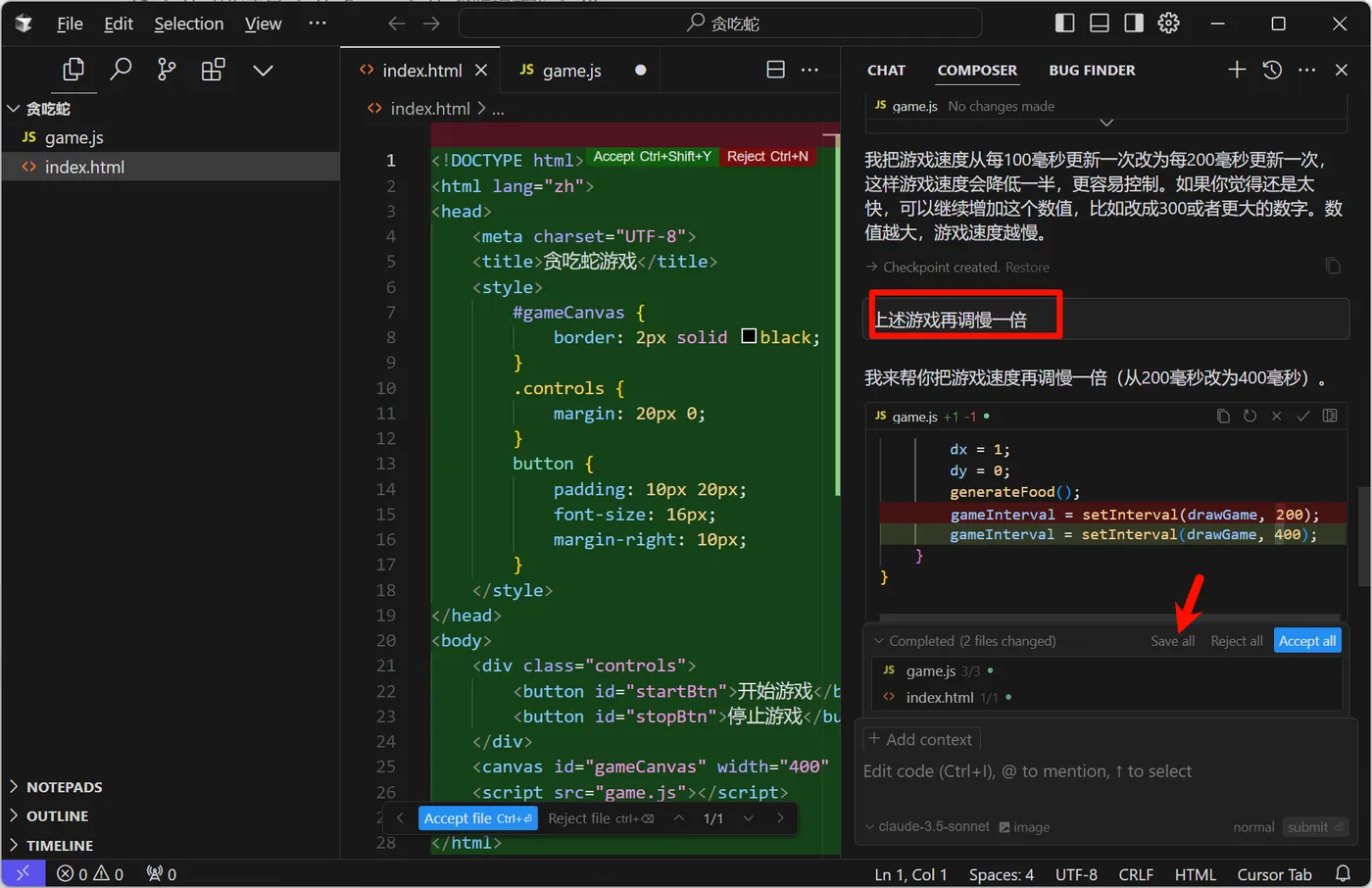
Task: Open errors and warnings status item
Action: pos(90,873)
